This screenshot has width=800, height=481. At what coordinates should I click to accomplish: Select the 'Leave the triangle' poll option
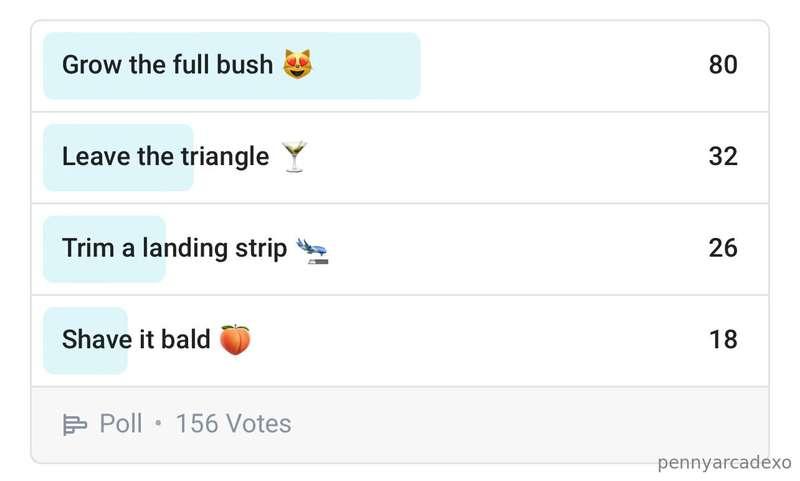400,158
